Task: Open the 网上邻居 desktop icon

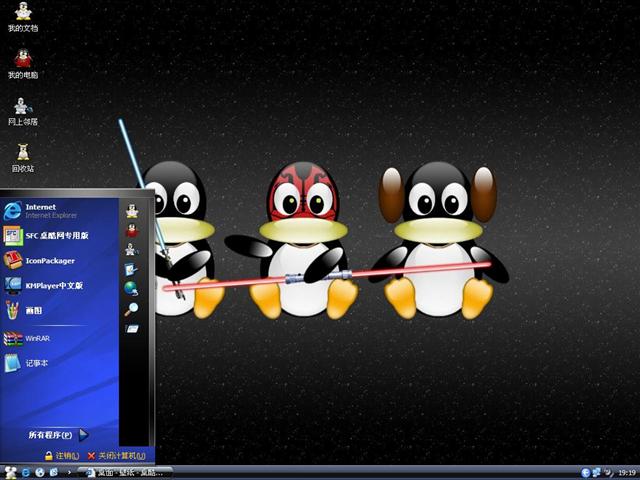Action: pyautogui.click(x=23, y=111)
